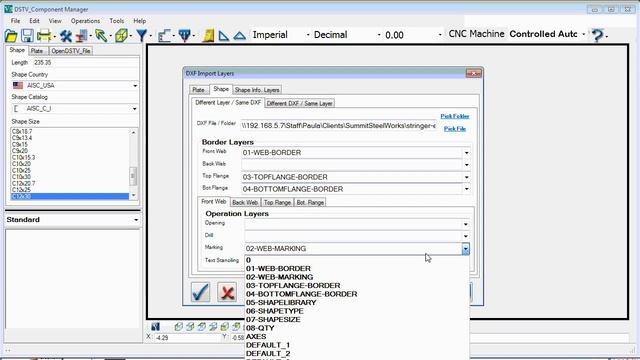
Task: Select the Bot. Flange operation tab
Action: click(310, 202)
